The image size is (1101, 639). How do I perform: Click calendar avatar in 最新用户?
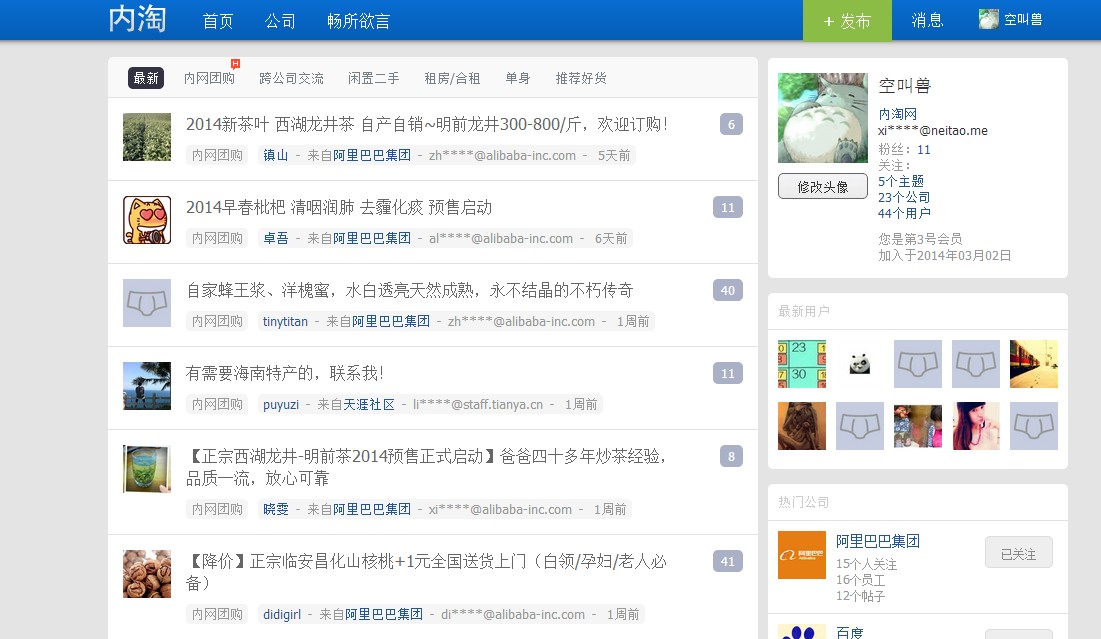tap(802, 364)
